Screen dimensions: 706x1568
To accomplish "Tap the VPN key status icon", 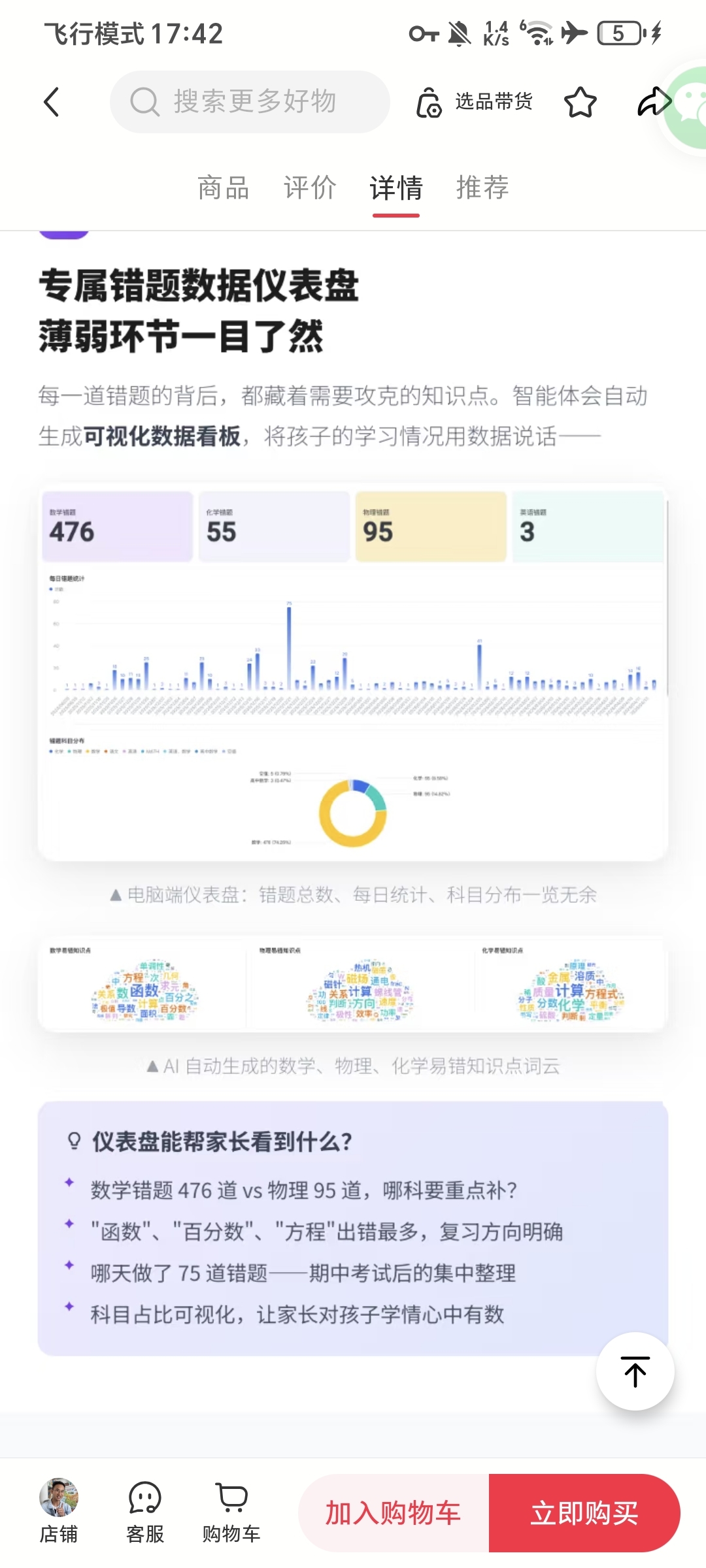I will point(424,33).
